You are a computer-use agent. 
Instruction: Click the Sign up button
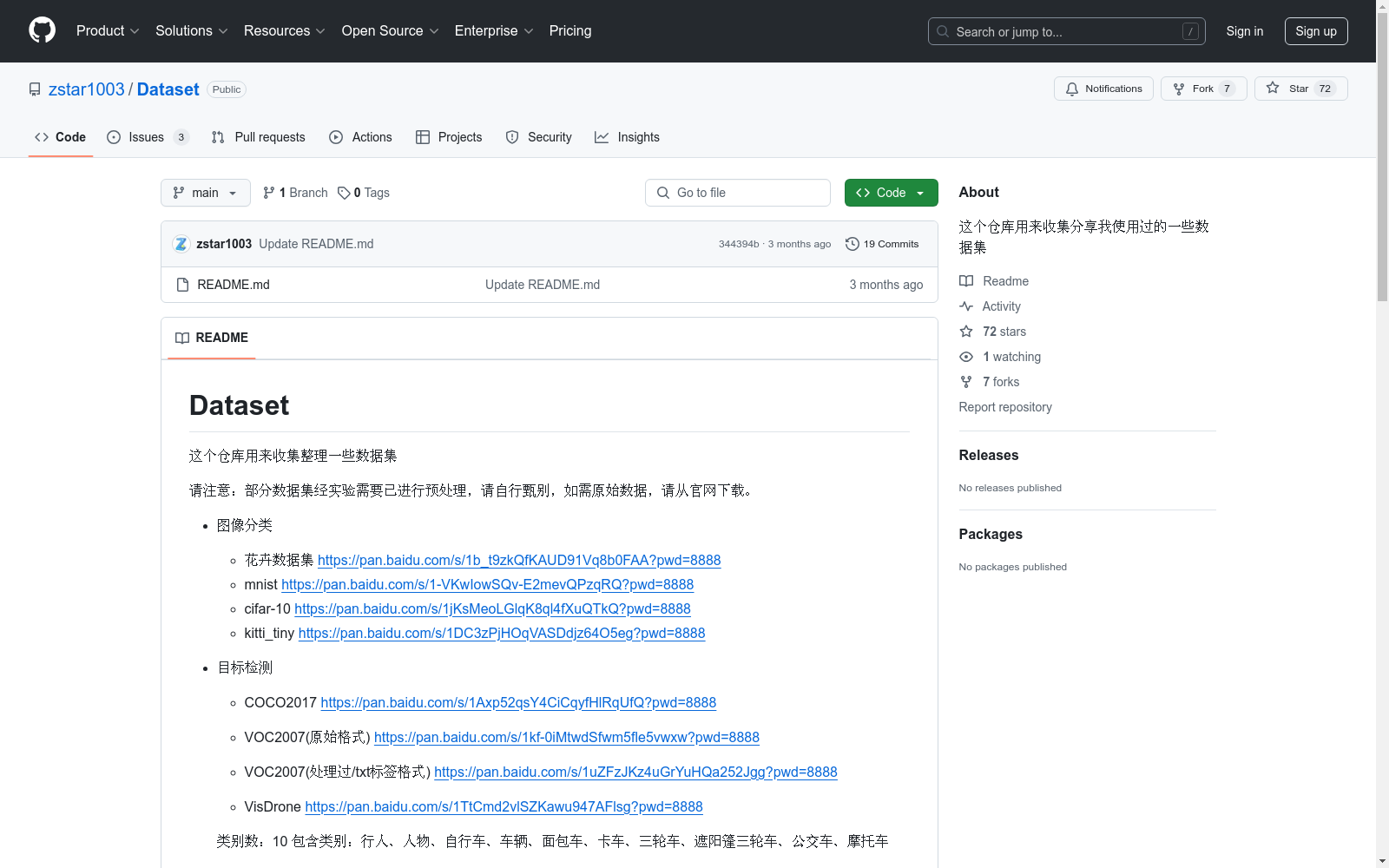point(1316,31)
